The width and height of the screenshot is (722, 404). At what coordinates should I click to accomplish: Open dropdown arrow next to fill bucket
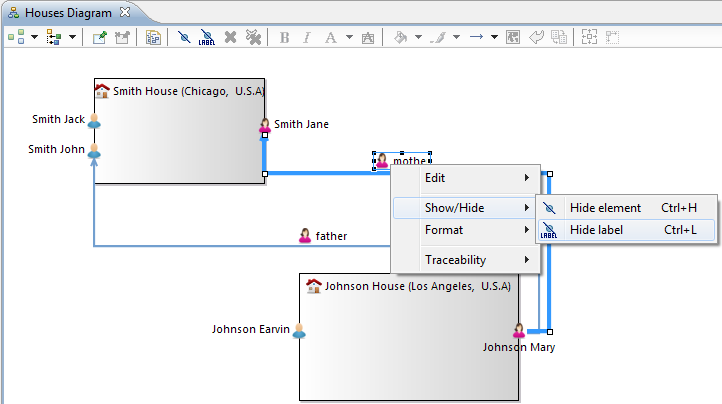point(417,37)
